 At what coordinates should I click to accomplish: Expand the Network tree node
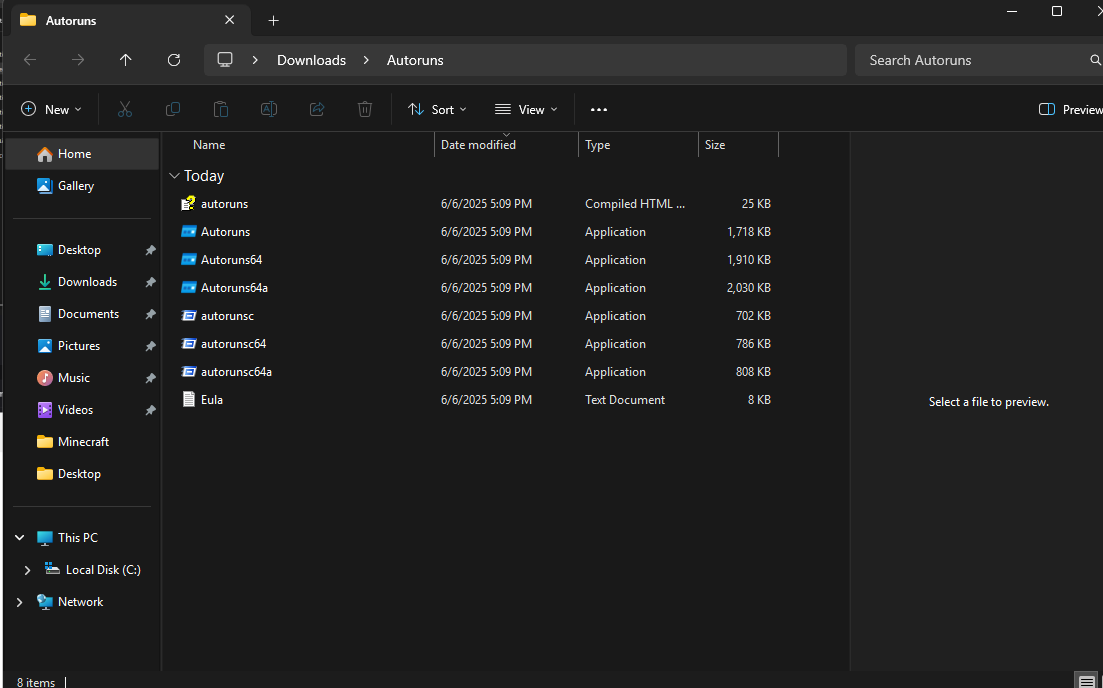(x=20, y=601)
